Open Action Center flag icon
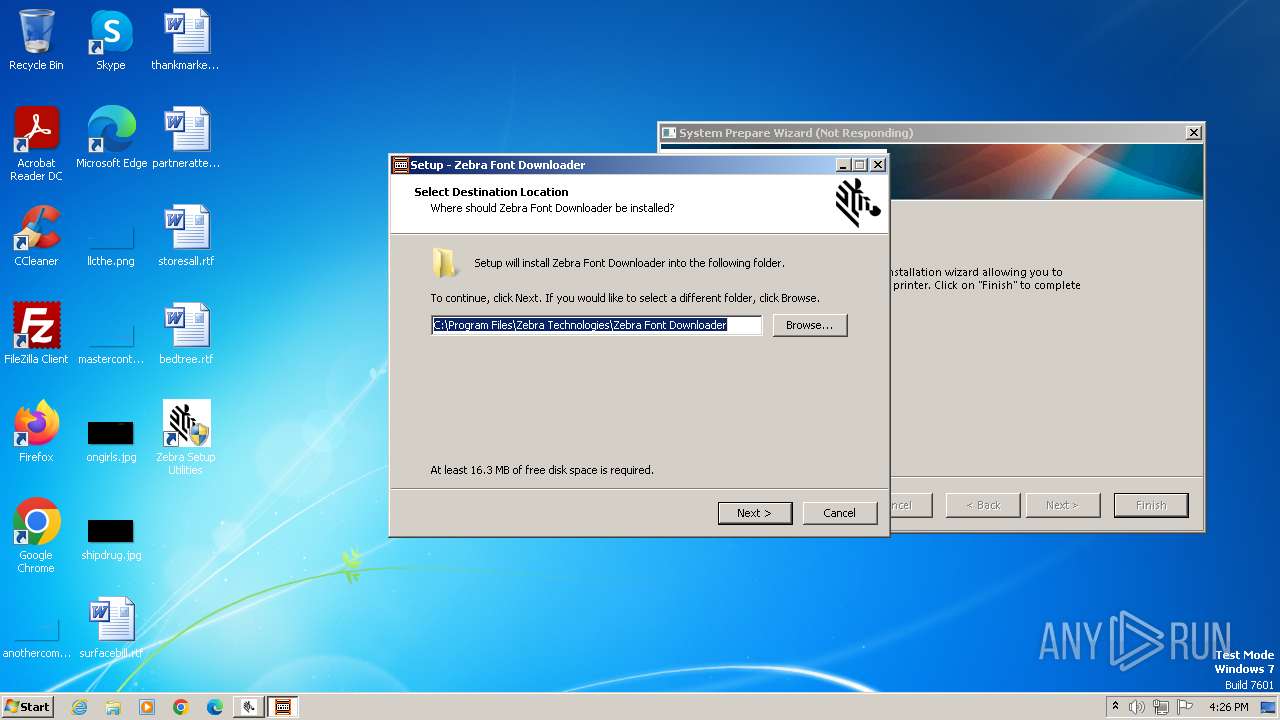Image resolution: width=1280 pixels, height=720 pixels. [1185, 707]
